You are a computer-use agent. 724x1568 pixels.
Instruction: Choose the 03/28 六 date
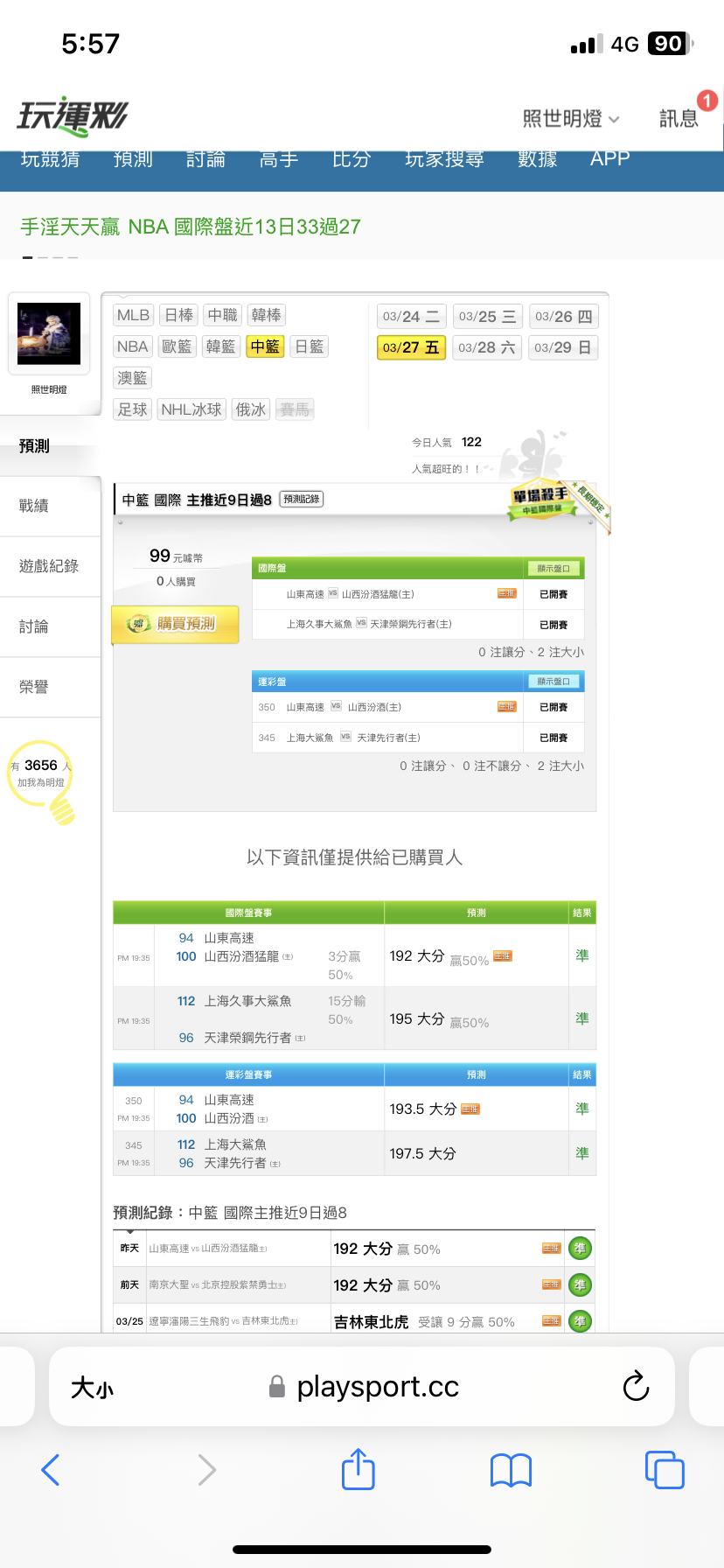click(488, 347)
